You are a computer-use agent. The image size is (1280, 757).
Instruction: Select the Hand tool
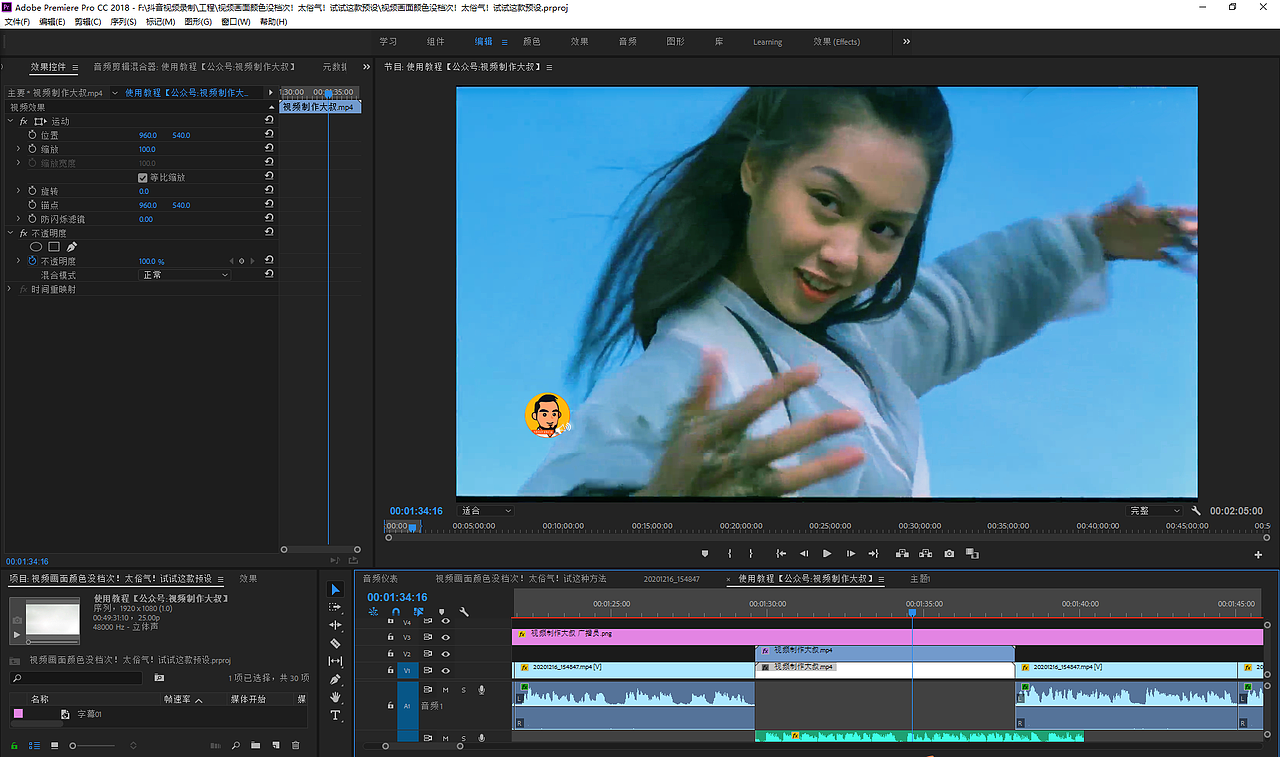pos(335,697)
